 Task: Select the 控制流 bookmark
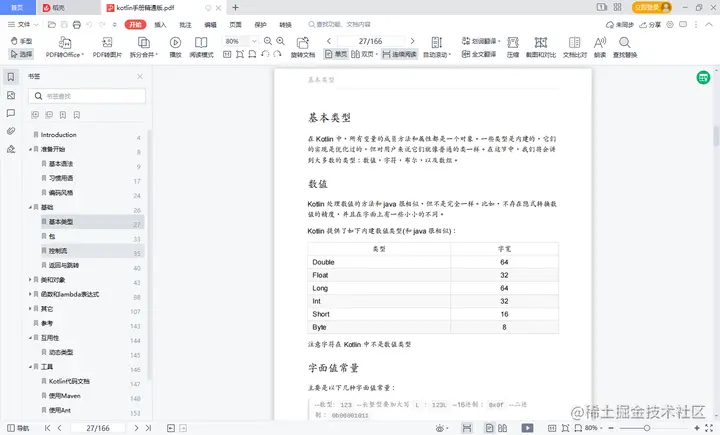(92, 251)
